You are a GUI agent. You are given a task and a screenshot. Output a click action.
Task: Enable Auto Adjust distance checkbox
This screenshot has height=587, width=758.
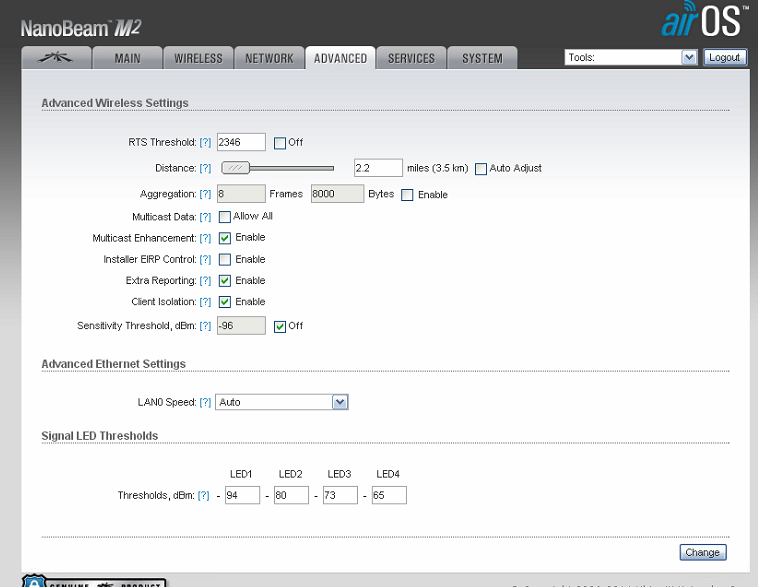coord(481,168)
